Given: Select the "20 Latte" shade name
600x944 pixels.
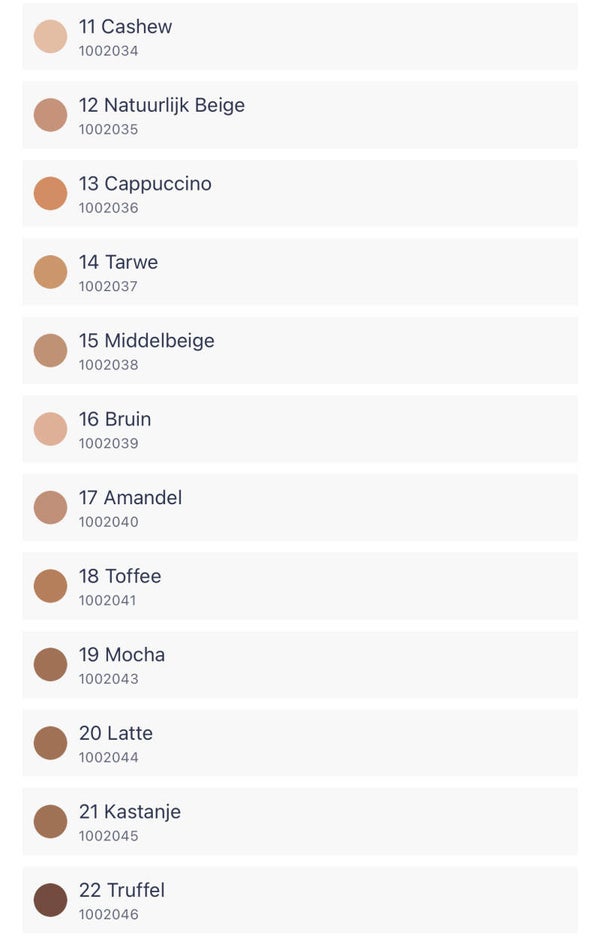Looking at the screenshot, I should pos(116,733).
